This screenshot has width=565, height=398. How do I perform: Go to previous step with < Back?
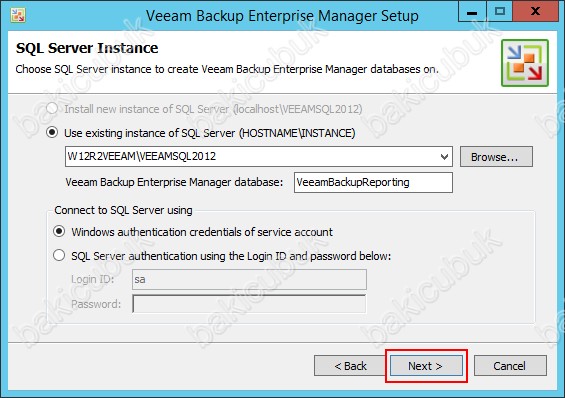[x=350, y=366]
